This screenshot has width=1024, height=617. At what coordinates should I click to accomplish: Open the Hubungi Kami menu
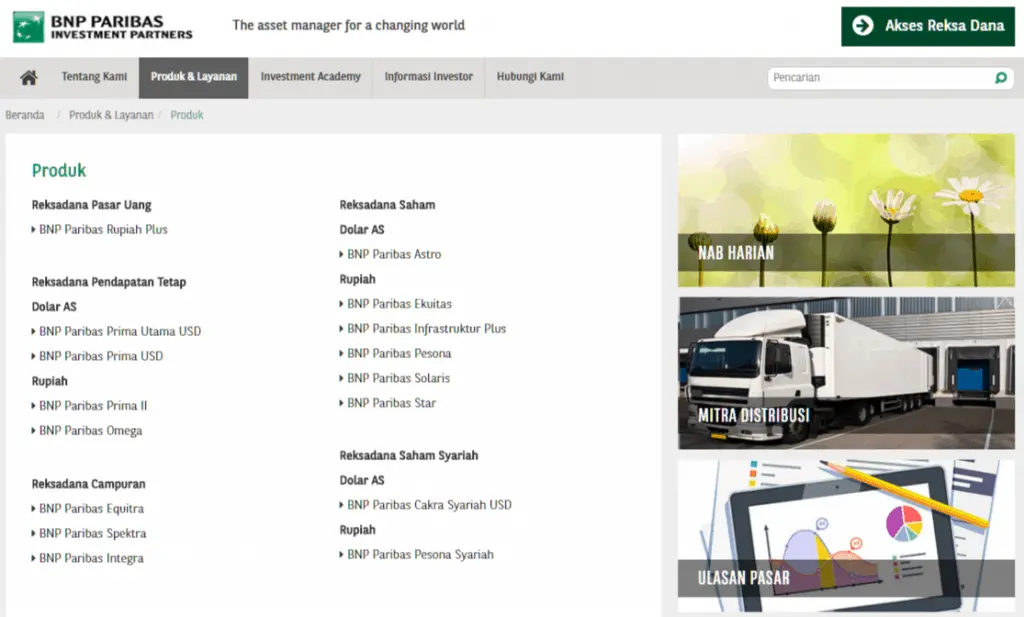point(530,77)
